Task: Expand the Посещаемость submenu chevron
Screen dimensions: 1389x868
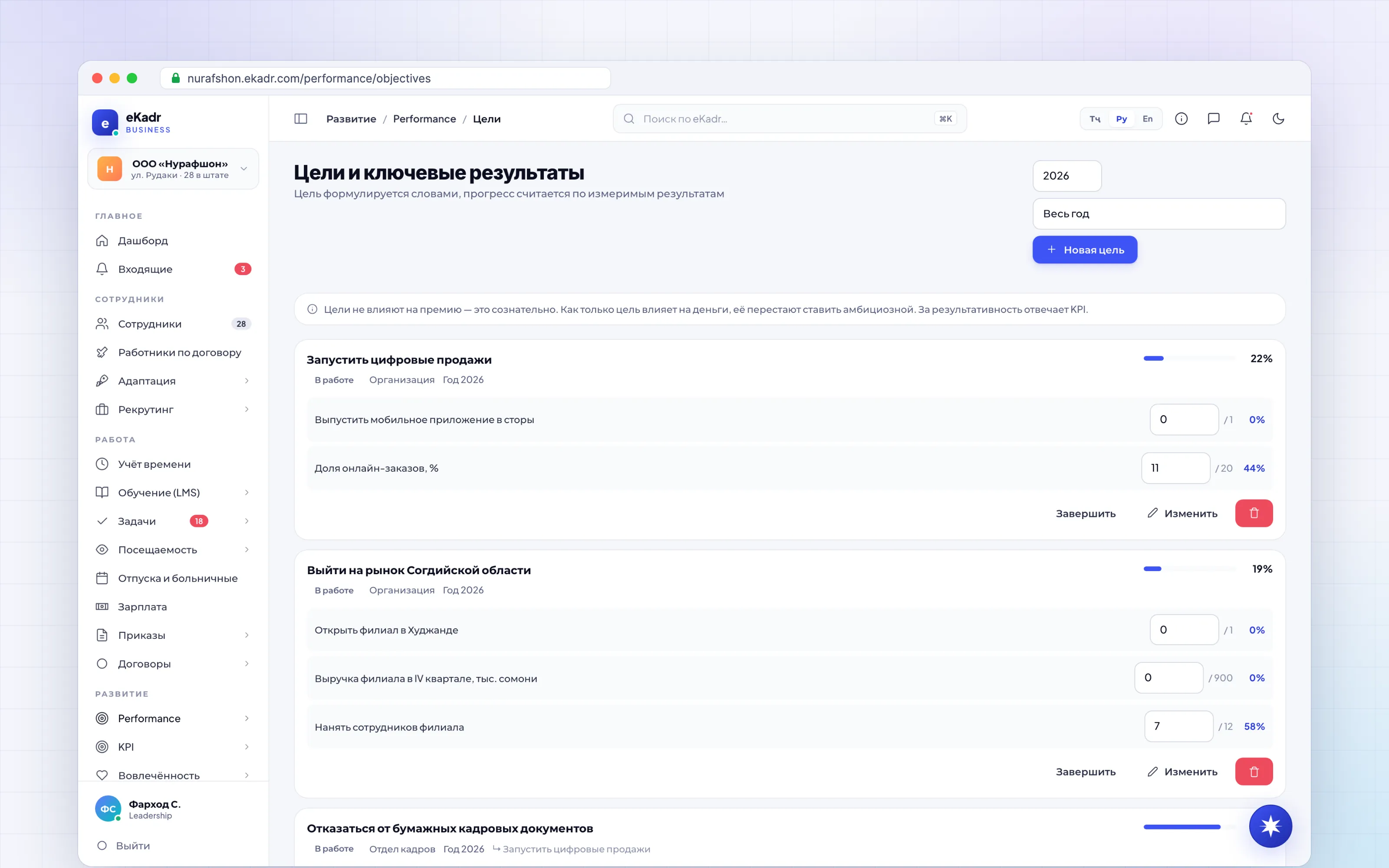Action: tap(247, 549)
